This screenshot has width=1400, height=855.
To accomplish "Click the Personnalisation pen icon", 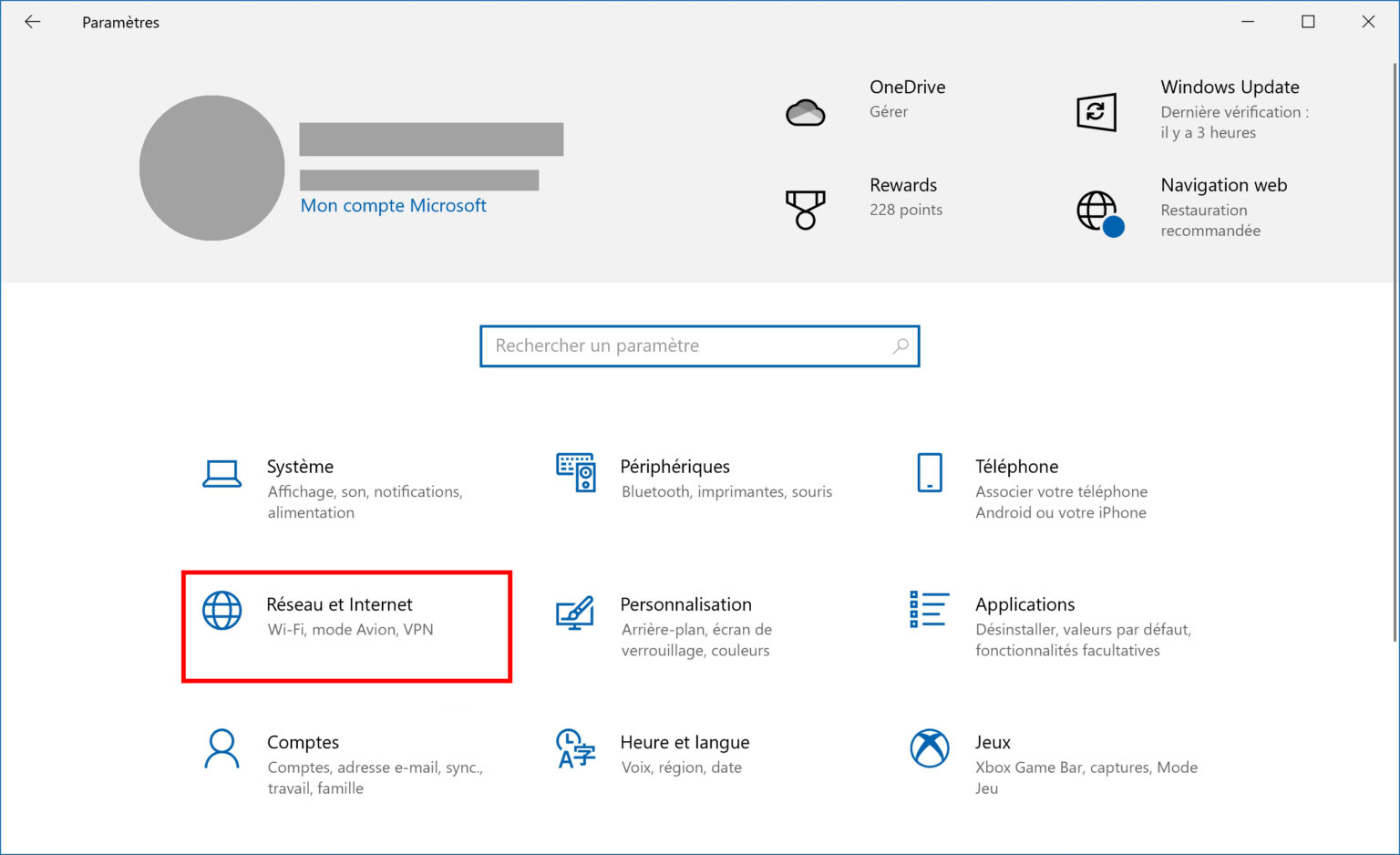I will (x=575, y=611).
